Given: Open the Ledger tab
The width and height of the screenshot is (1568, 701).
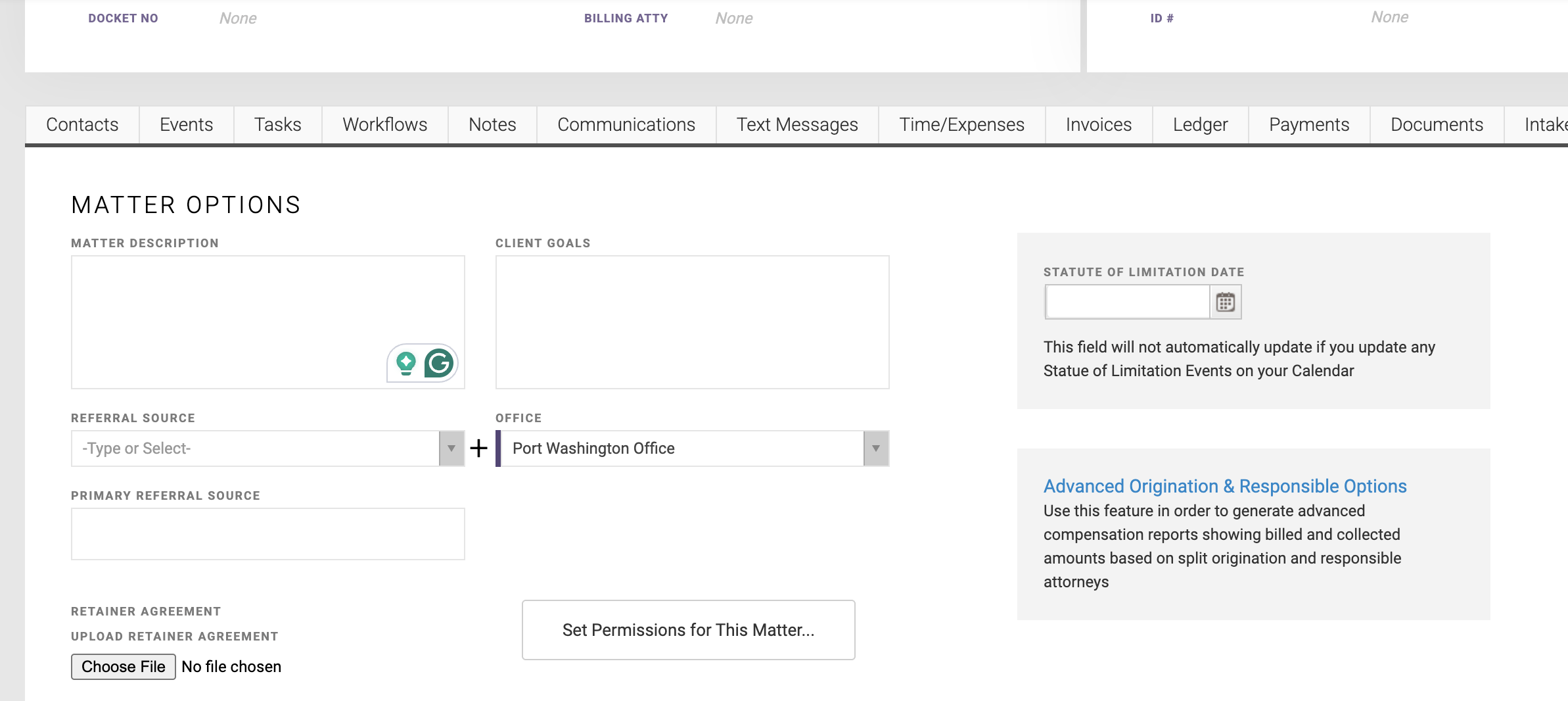Looking at the screenshot, I should pos(1201,124).
